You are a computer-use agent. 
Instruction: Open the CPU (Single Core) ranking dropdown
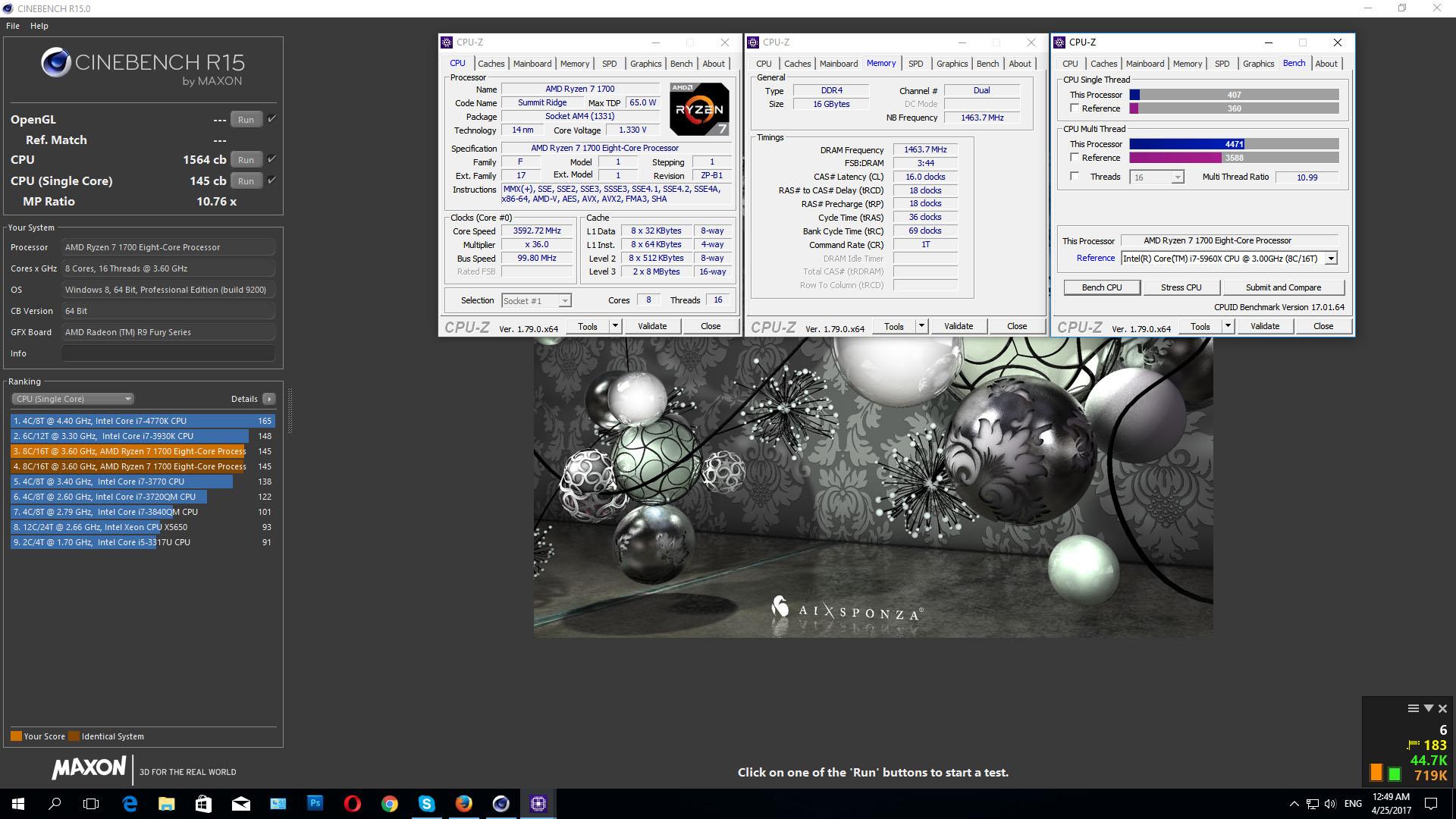click(73, 399)
